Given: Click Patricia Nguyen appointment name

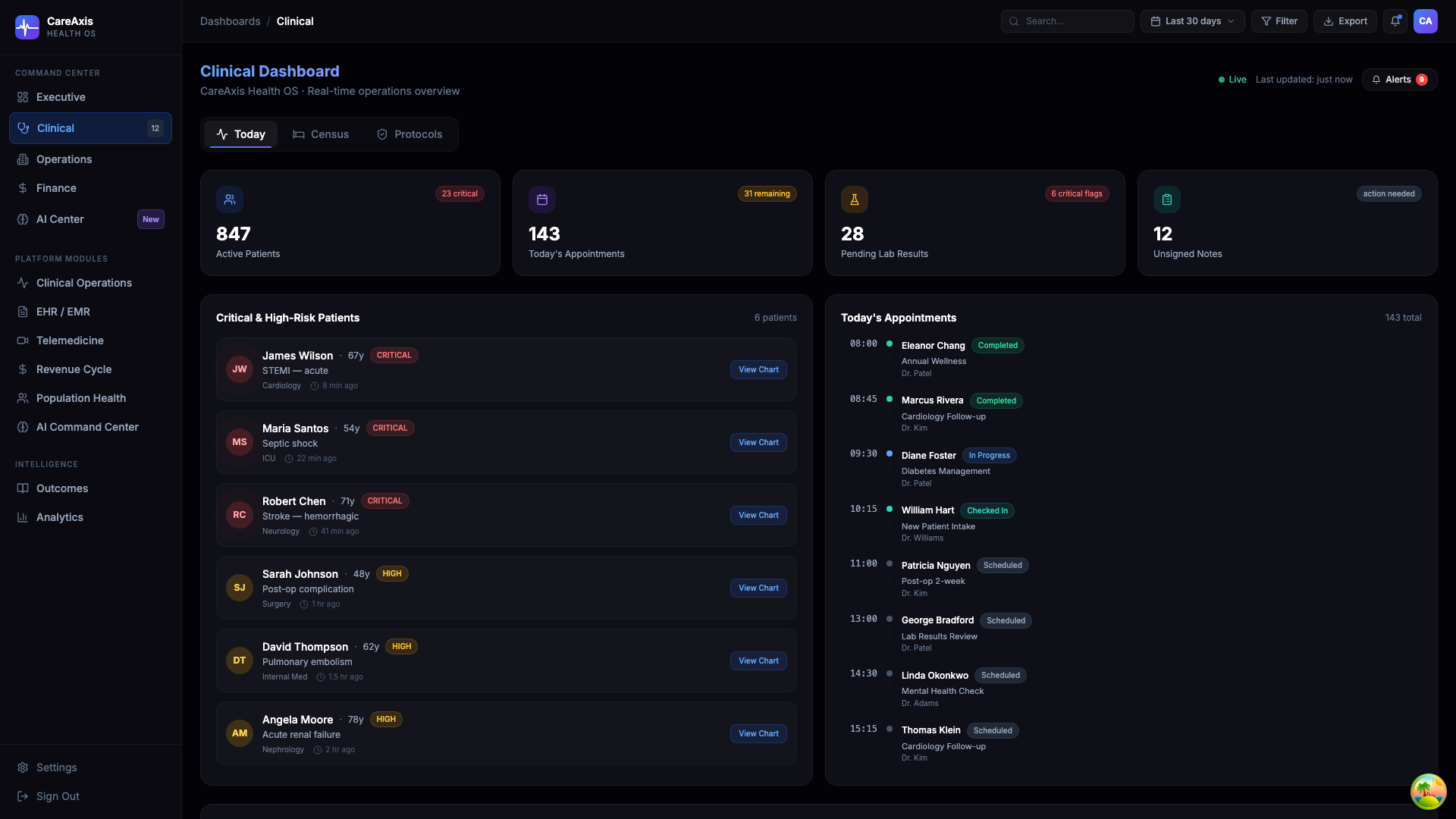Looking at the screenshot, I should (936, 566).
